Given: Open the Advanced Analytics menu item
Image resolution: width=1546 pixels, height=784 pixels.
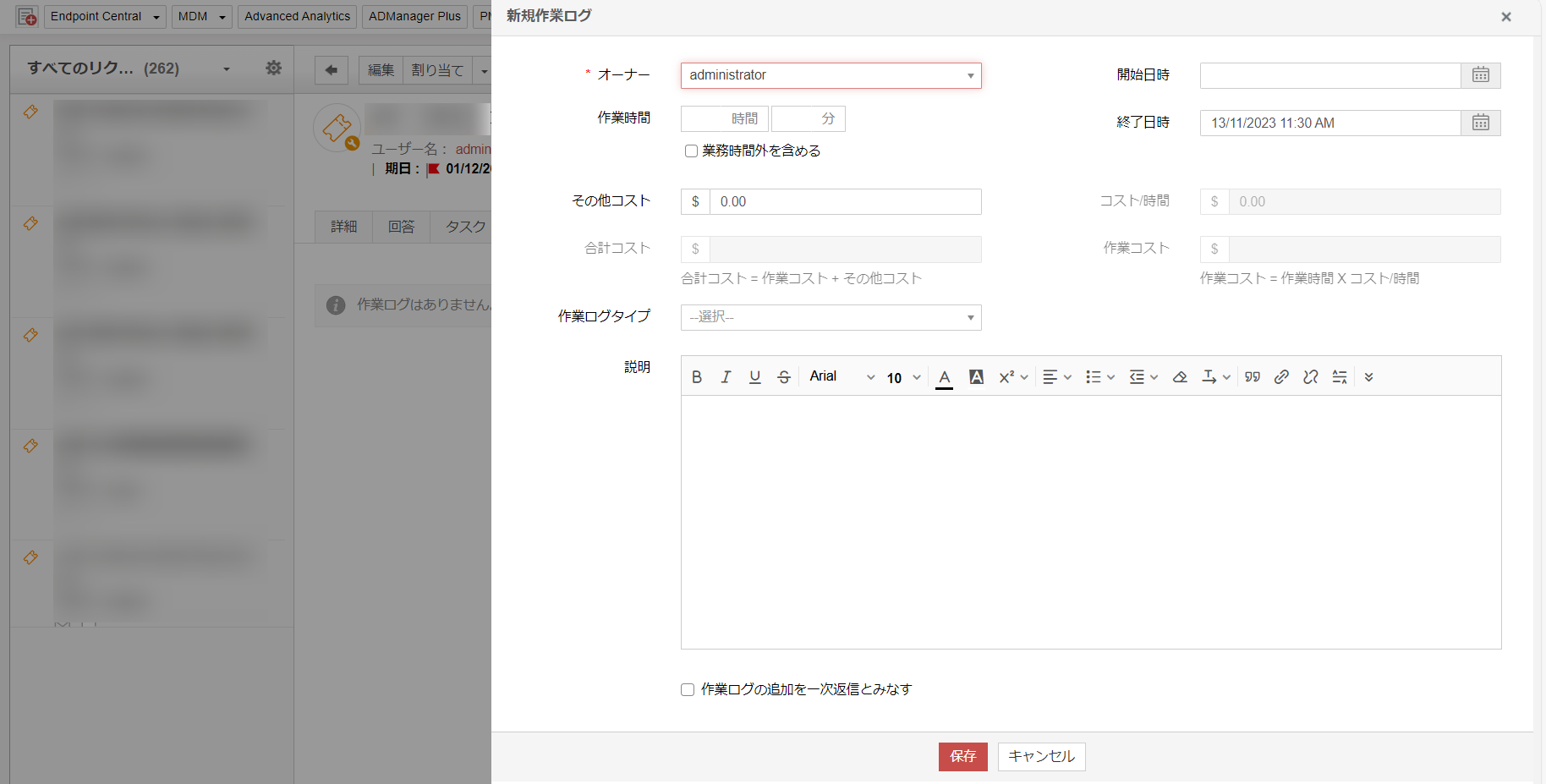Looking at the screenshot, I should click(x=297, y=16).
